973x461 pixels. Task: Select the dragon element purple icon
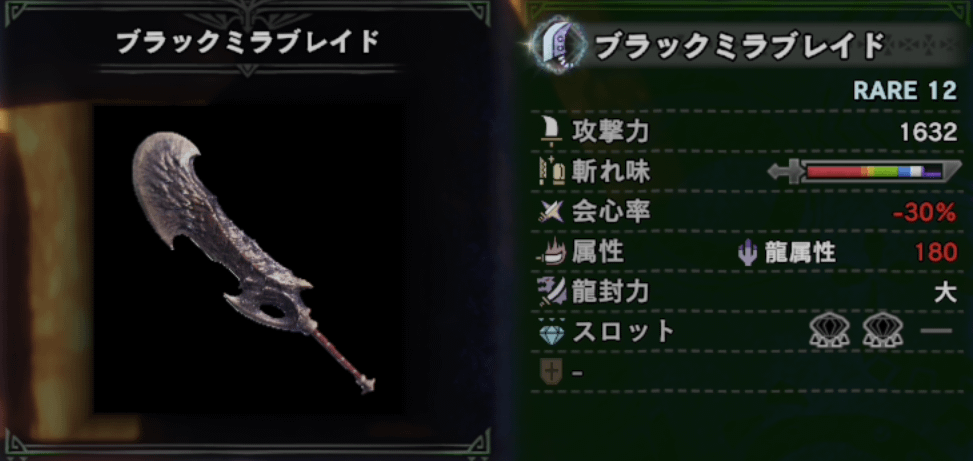pyautogui.click(x=748, y=253)
